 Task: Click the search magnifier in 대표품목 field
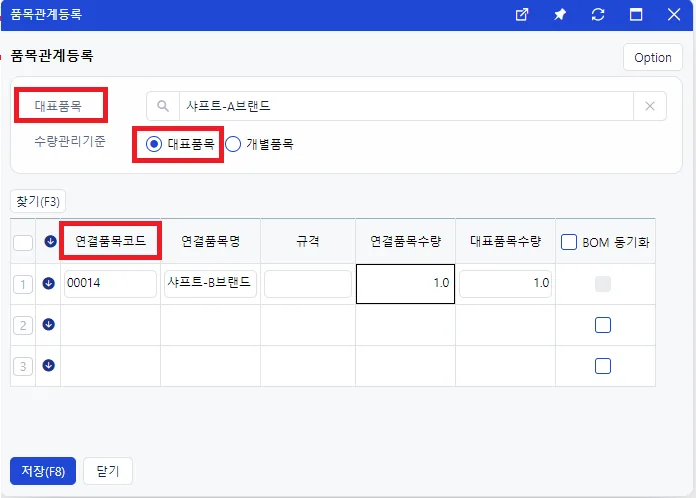(163, 106)
